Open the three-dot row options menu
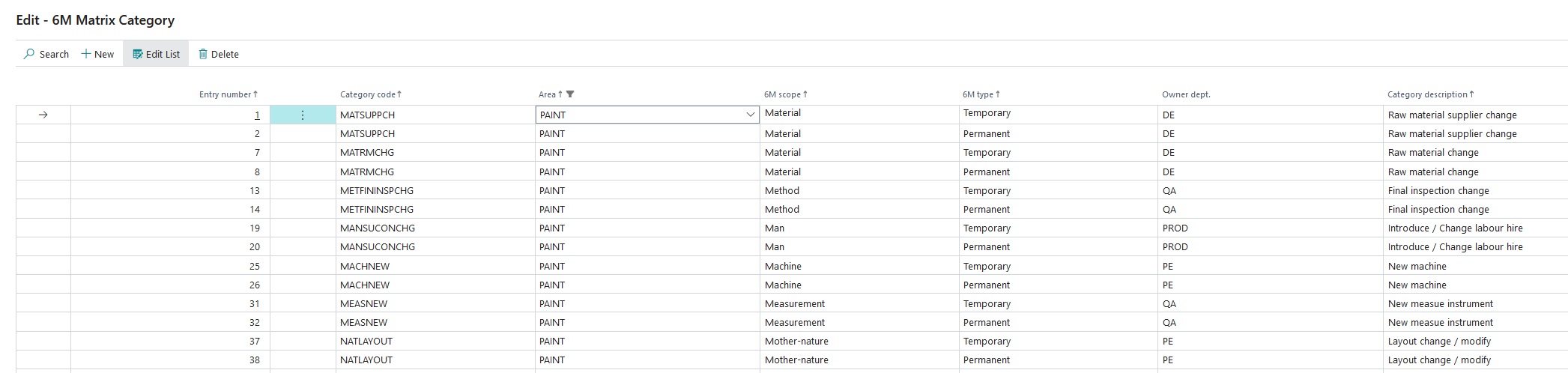 (x=303, y=115)
